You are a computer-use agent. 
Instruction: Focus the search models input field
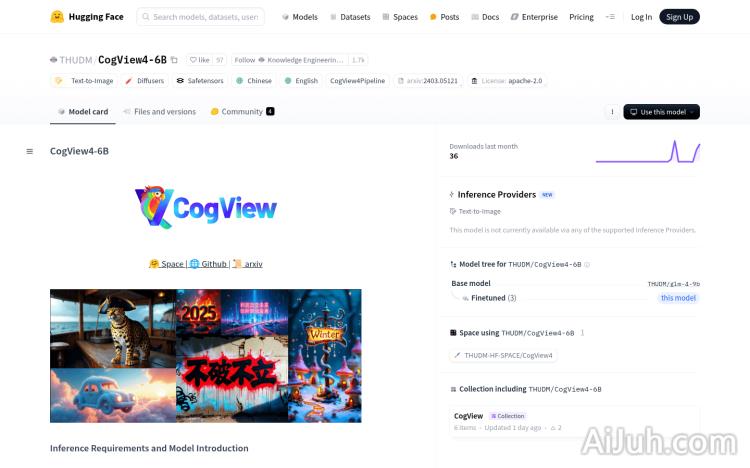pos(200,17)
